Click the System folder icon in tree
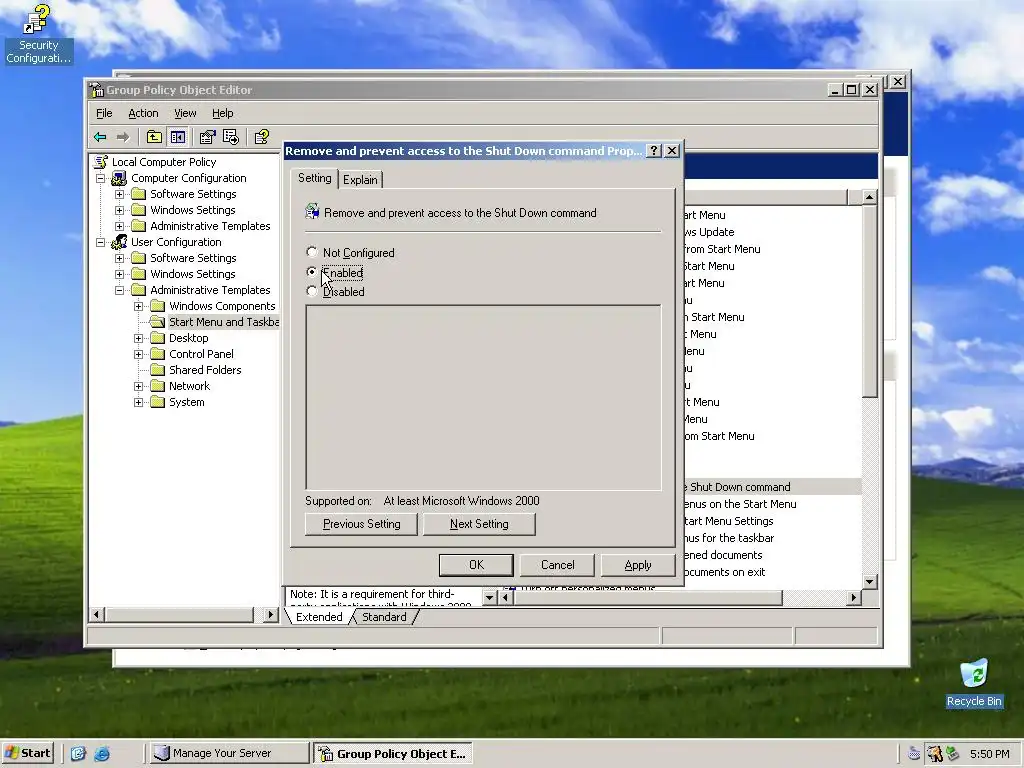Viewport: 1024px width, 768px height. coord(157,402)
